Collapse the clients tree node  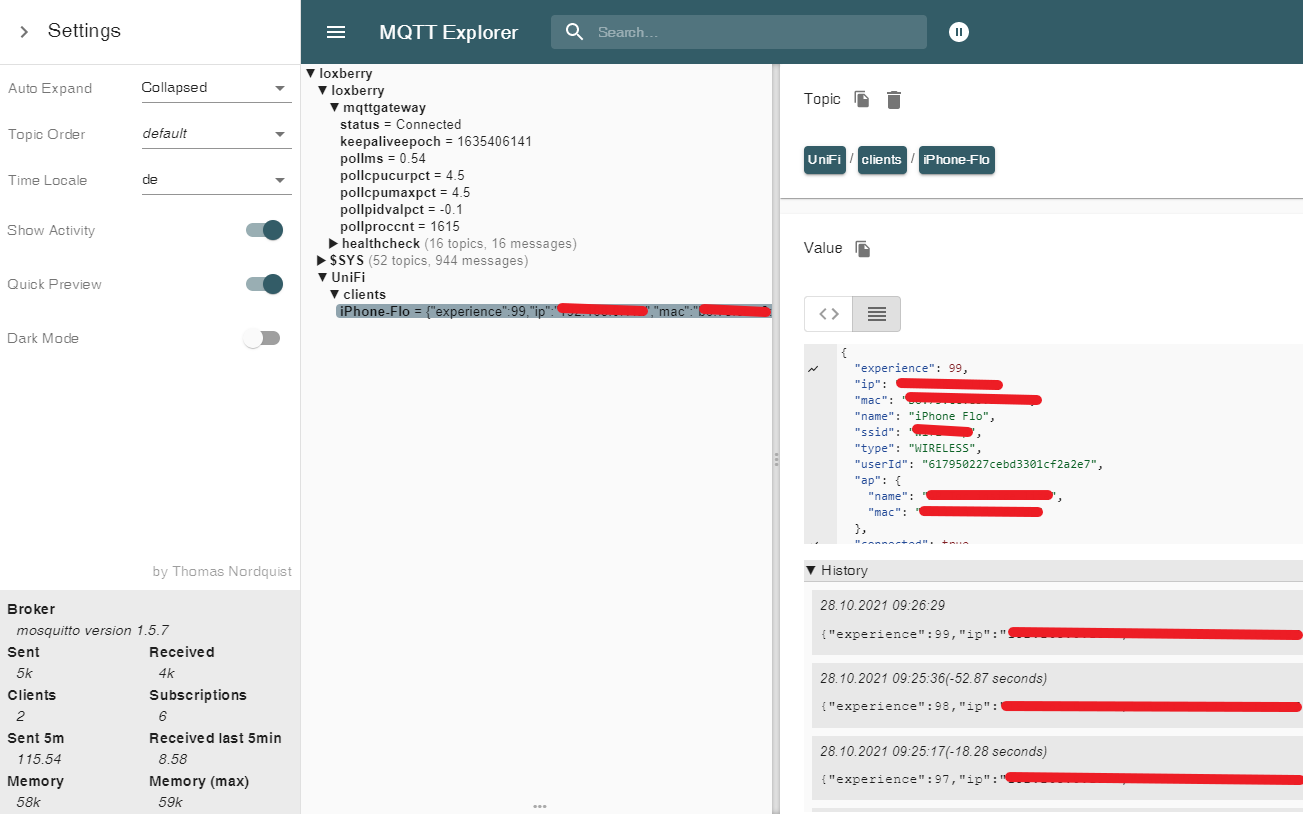click(x=335, y=294)
